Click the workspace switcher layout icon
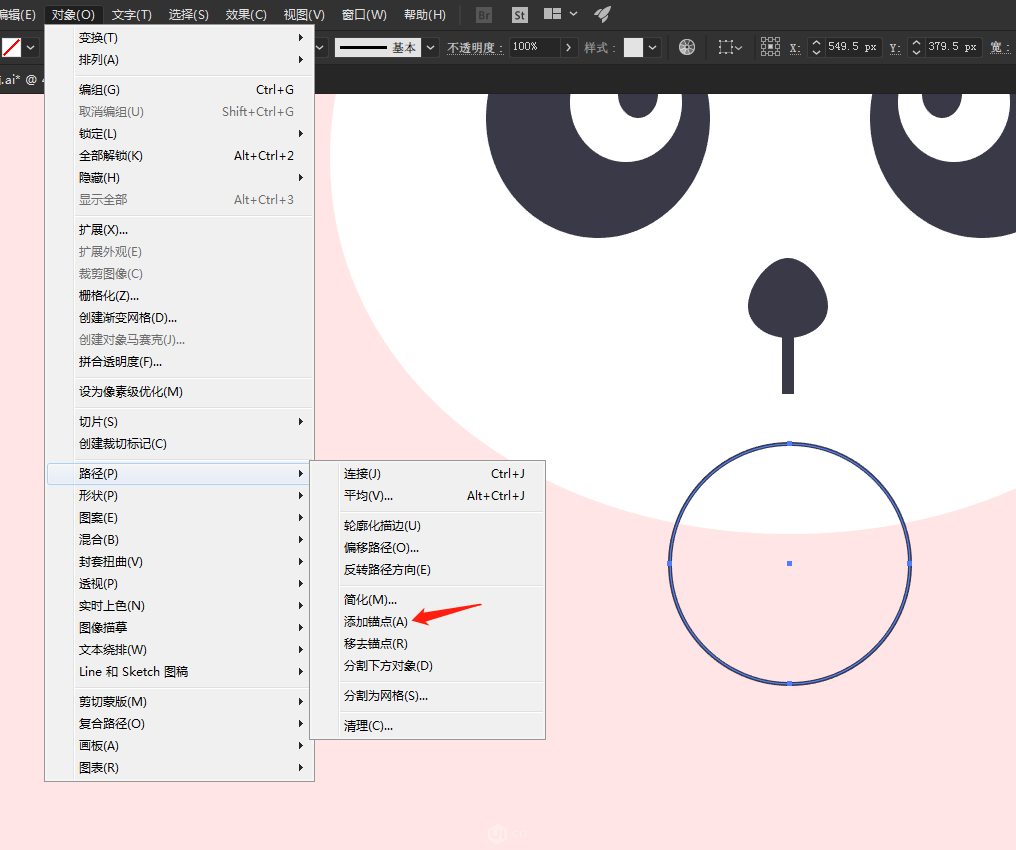Screen dimensions: 1016x850 [553, 14]
